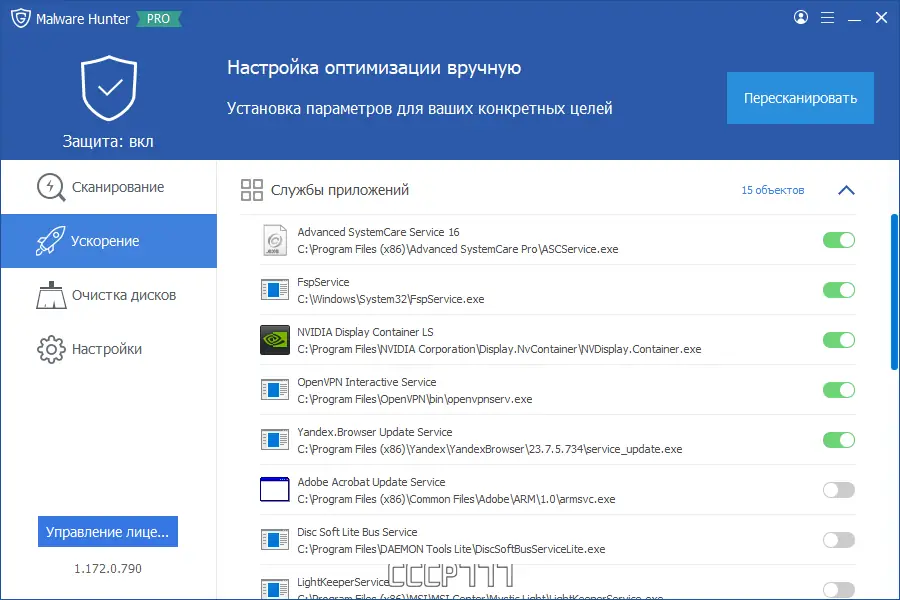Viewport: 900px width, 600px height.
Task: Open the user account icon
Action: (x=801, y=17)
